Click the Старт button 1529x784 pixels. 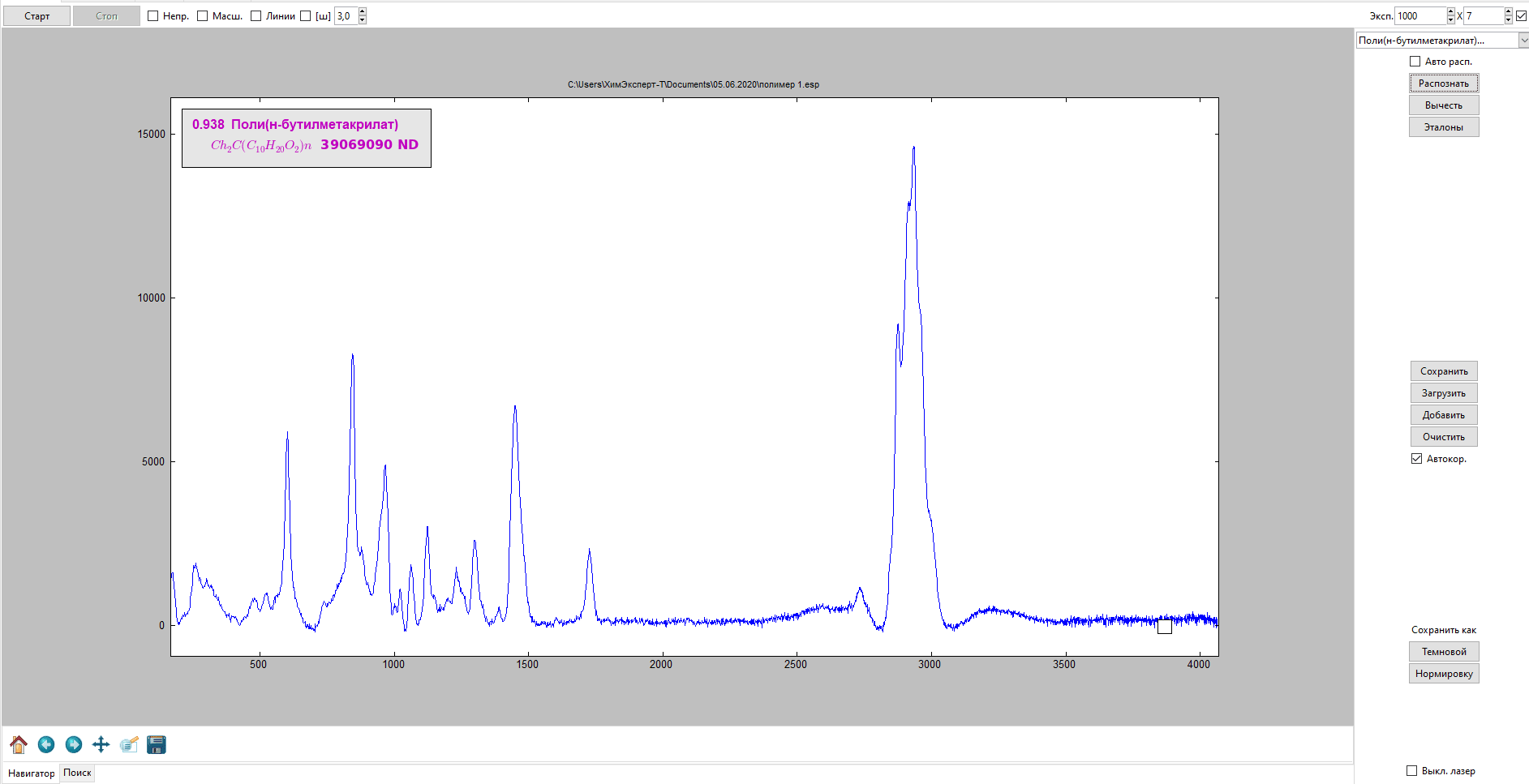37,16
